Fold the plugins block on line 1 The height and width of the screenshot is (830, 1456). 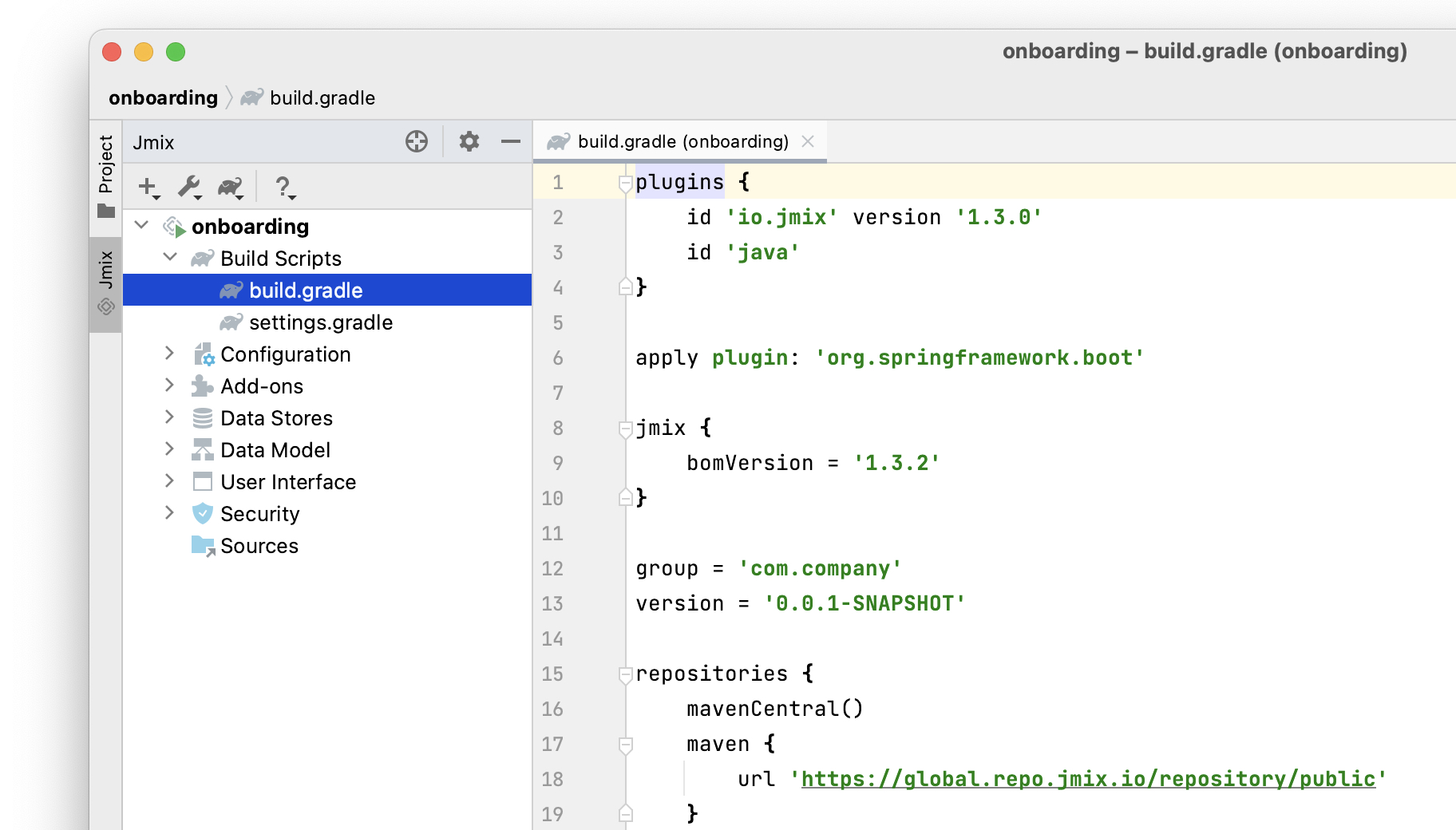point(626,184)
